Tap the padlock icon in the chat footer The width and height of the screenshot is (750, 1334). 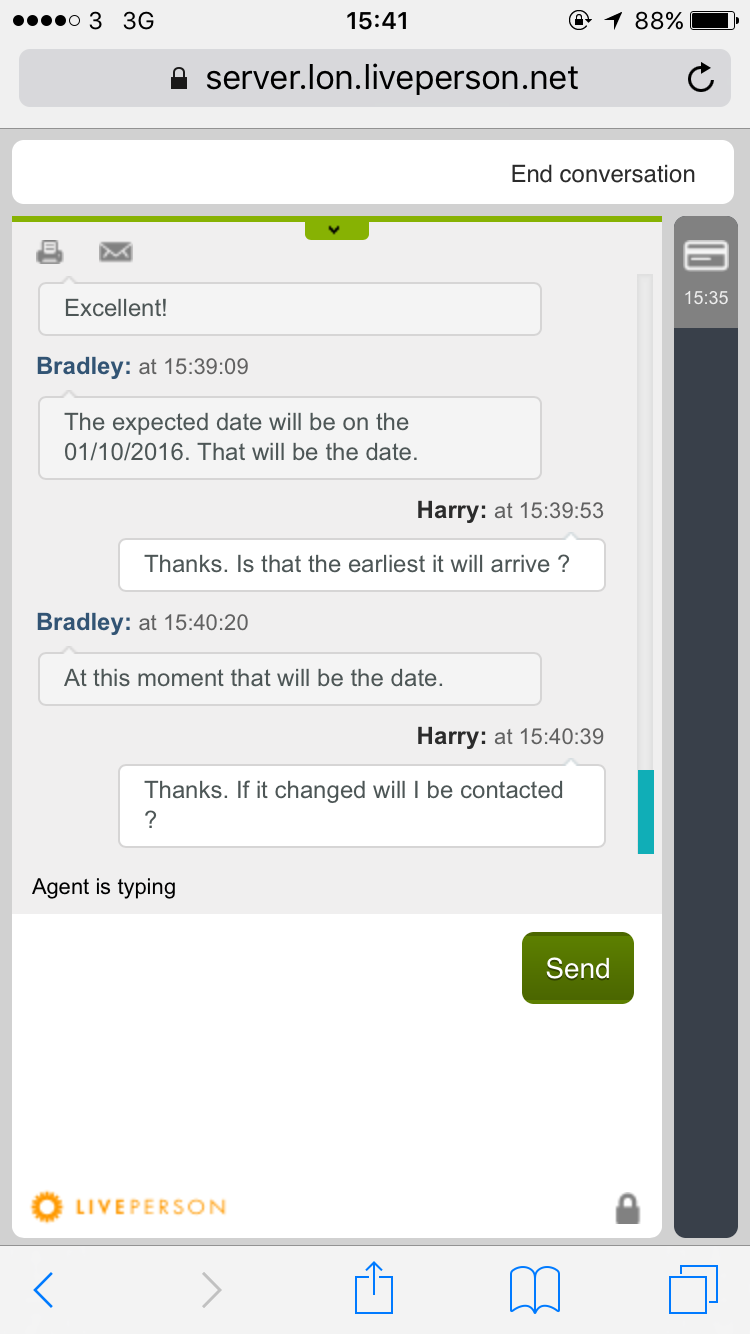click(627, 1207)
